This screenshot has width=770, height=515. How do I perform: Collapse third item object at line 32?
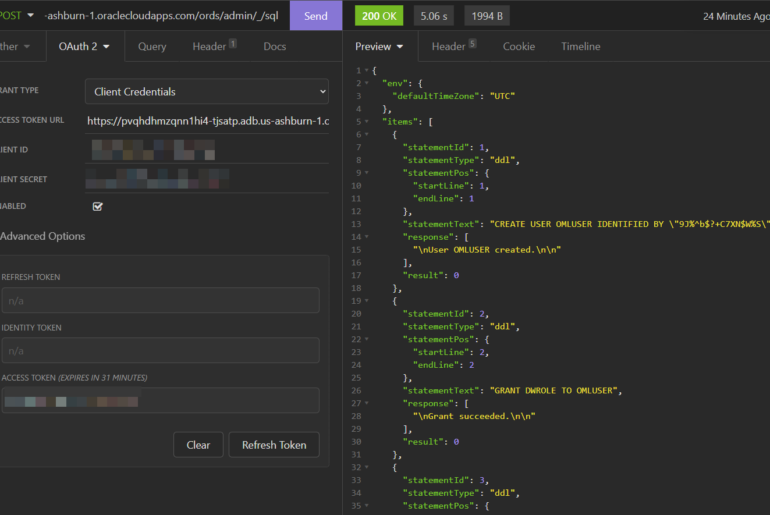(x=366, y=467)
